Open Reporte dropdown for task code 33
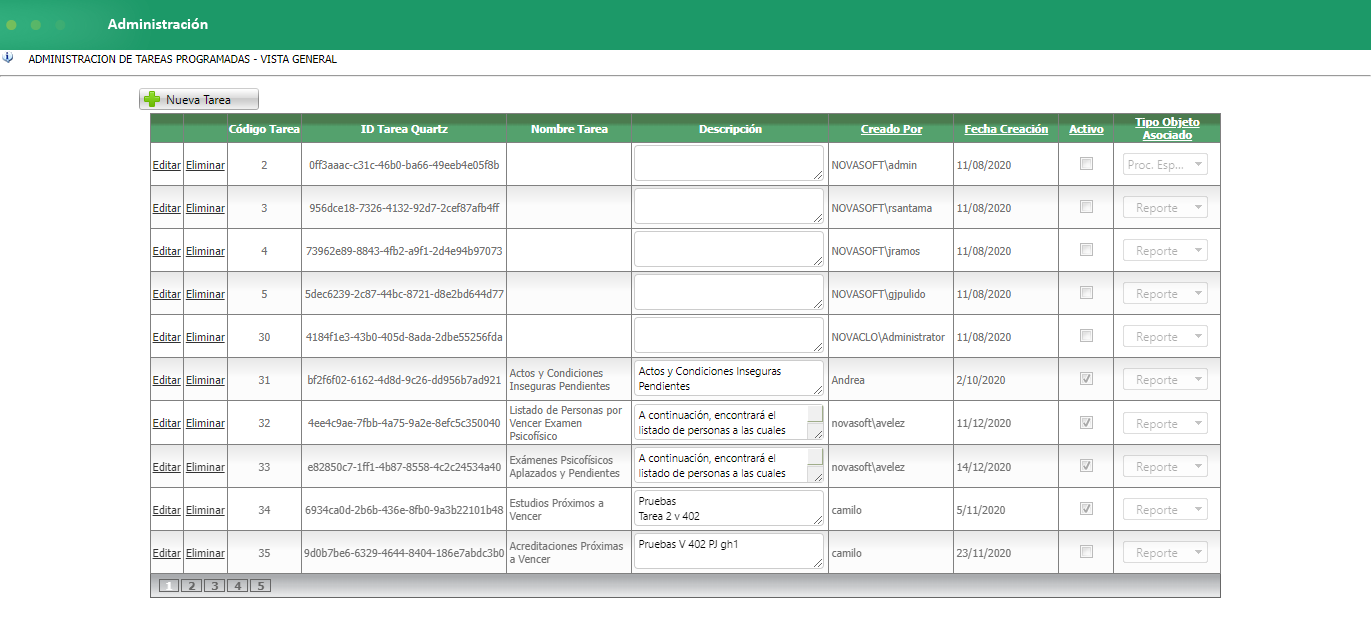This screenshot has height=634, width=1371. 1165,467
